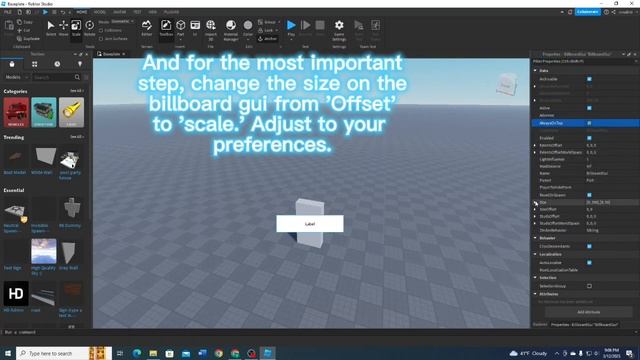The width and height of the screenshot is (640, 360).
Task: Start Play test
Action: [x=291, y=28]
